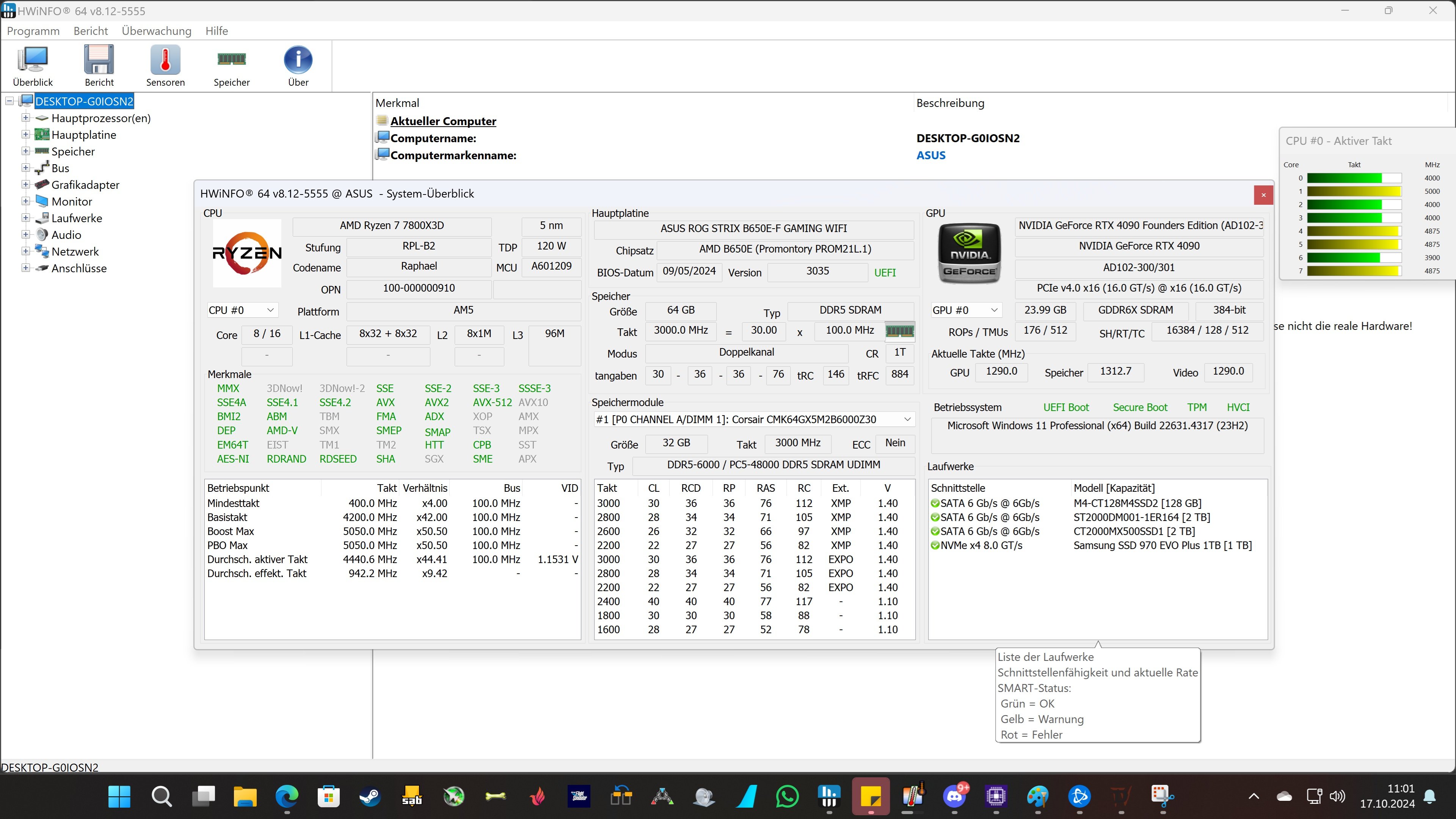Click the NVIDIA GeForce logo image
This screenshot has width=1456, height=819.
pyautogui.click(x=969, y=253)
